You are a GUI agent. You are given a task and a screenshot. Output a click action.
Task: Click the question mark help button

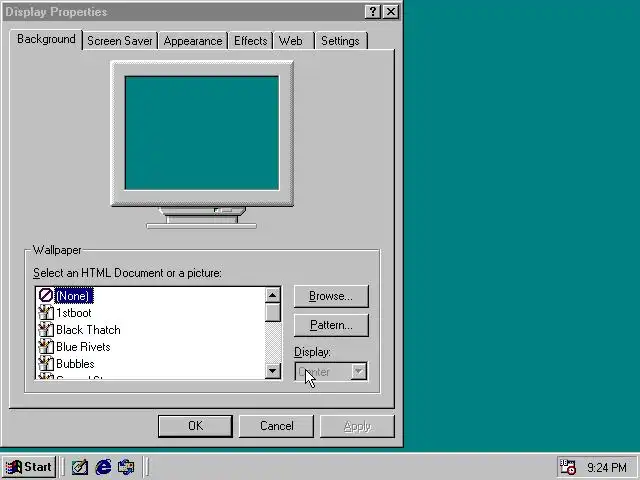(373, 12)
